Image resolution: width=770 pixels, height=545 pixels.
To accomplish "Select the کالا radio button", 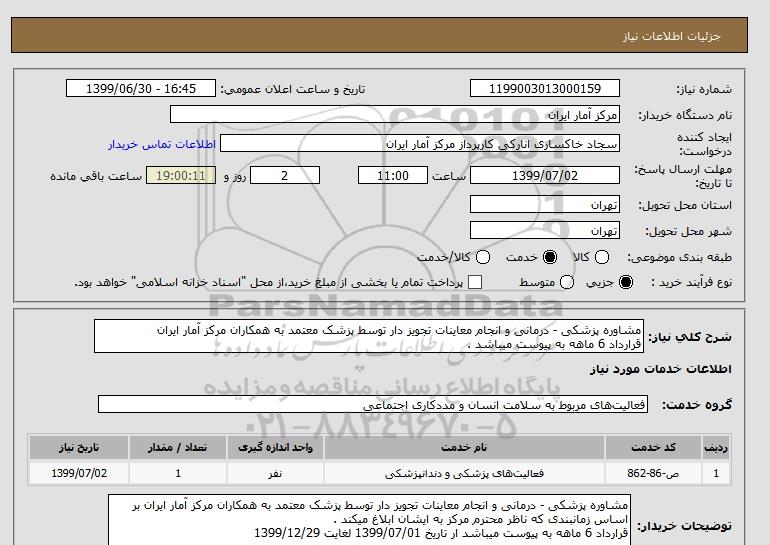I will pyautogui.click(x=602, y=257).
